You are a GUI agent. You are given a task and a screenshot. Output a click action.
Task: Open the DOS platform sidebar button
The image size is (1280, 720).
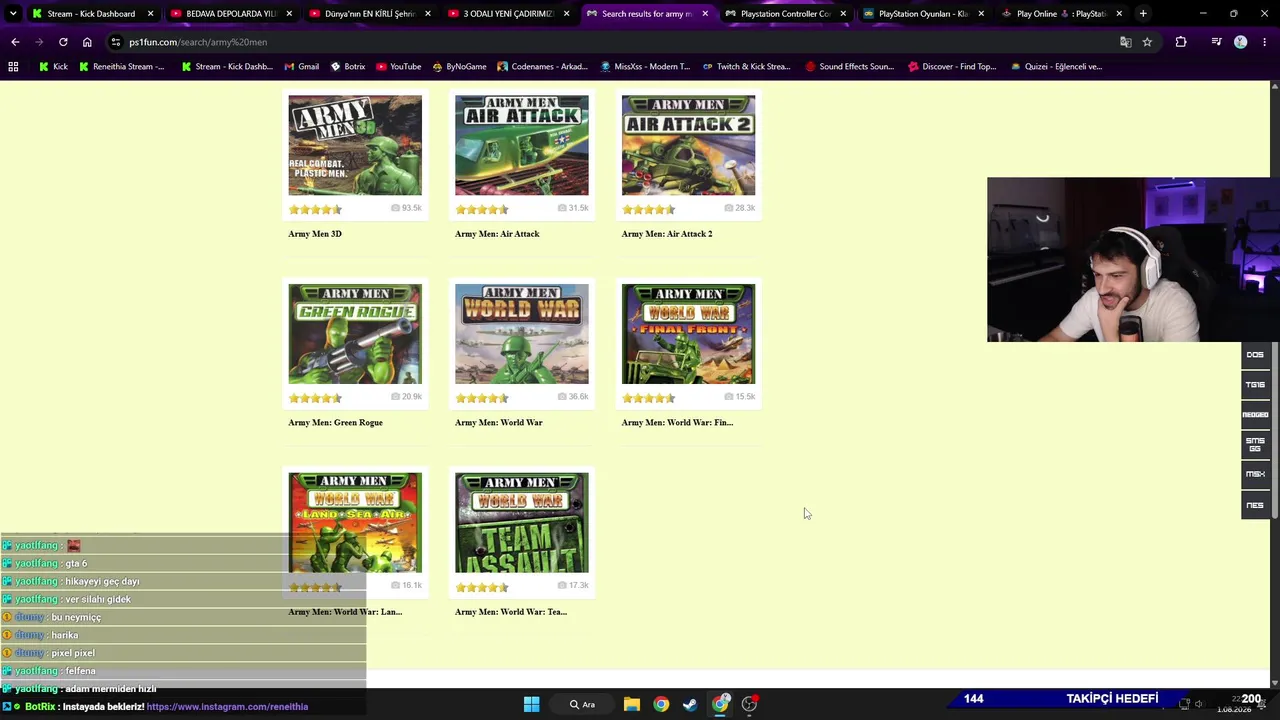click(x=1255, y=355)
